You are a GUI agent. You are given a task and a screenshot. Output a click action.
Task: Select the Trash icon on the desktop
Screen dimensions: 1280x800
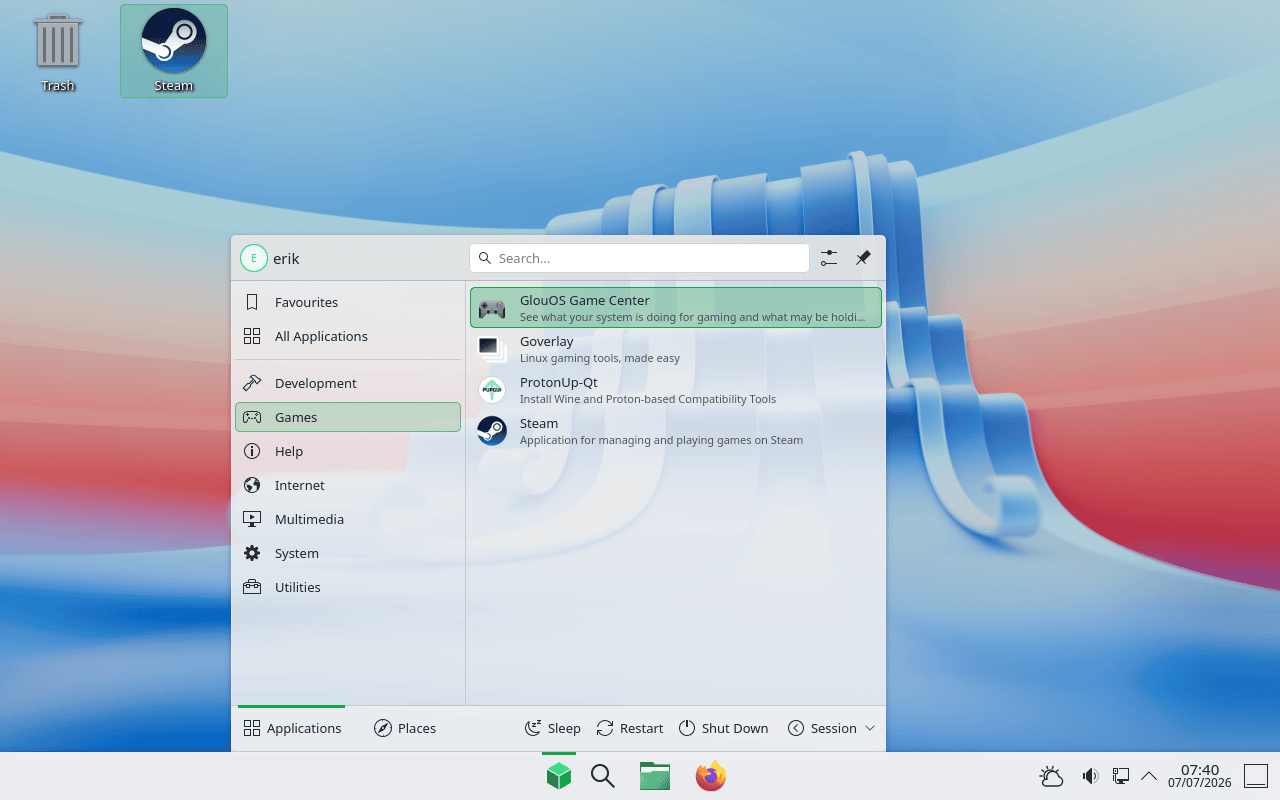[x=57, y=52]
